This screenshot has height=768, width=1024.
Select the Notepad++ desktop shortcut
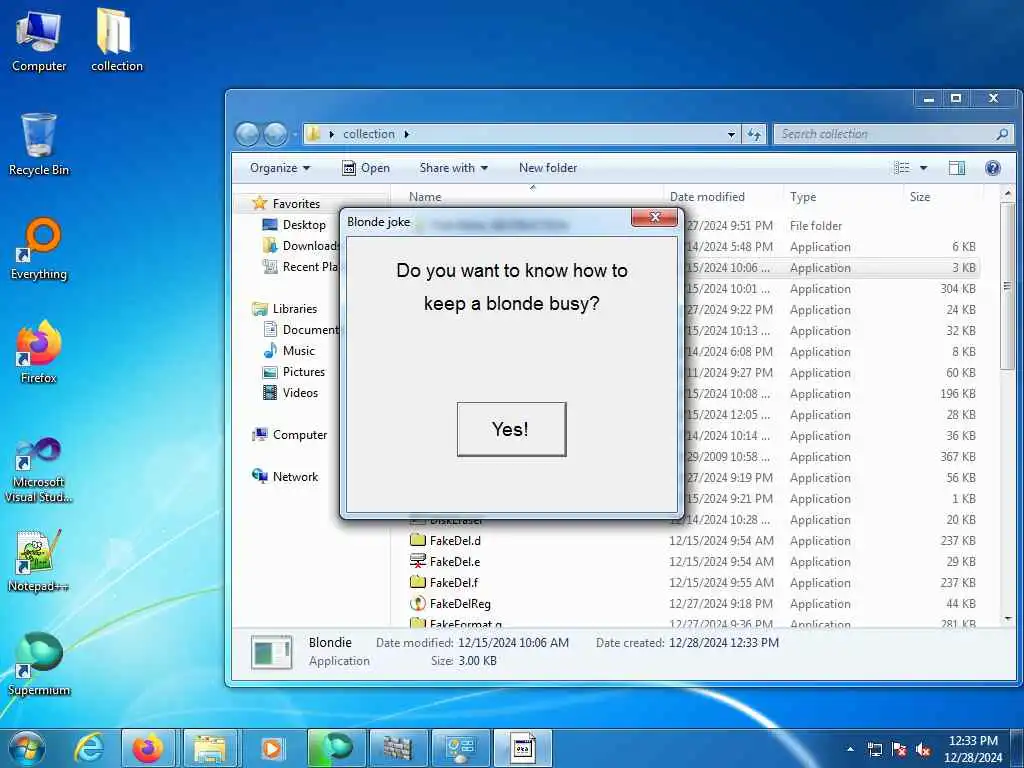39,560
